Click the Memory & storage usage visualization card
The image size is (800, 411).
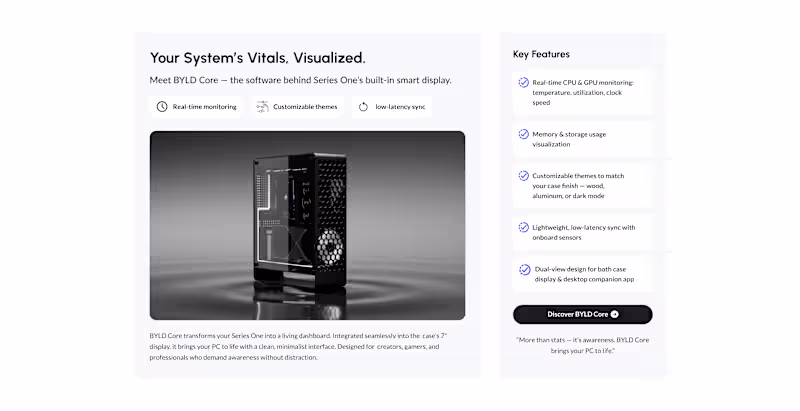coord(583,139)
